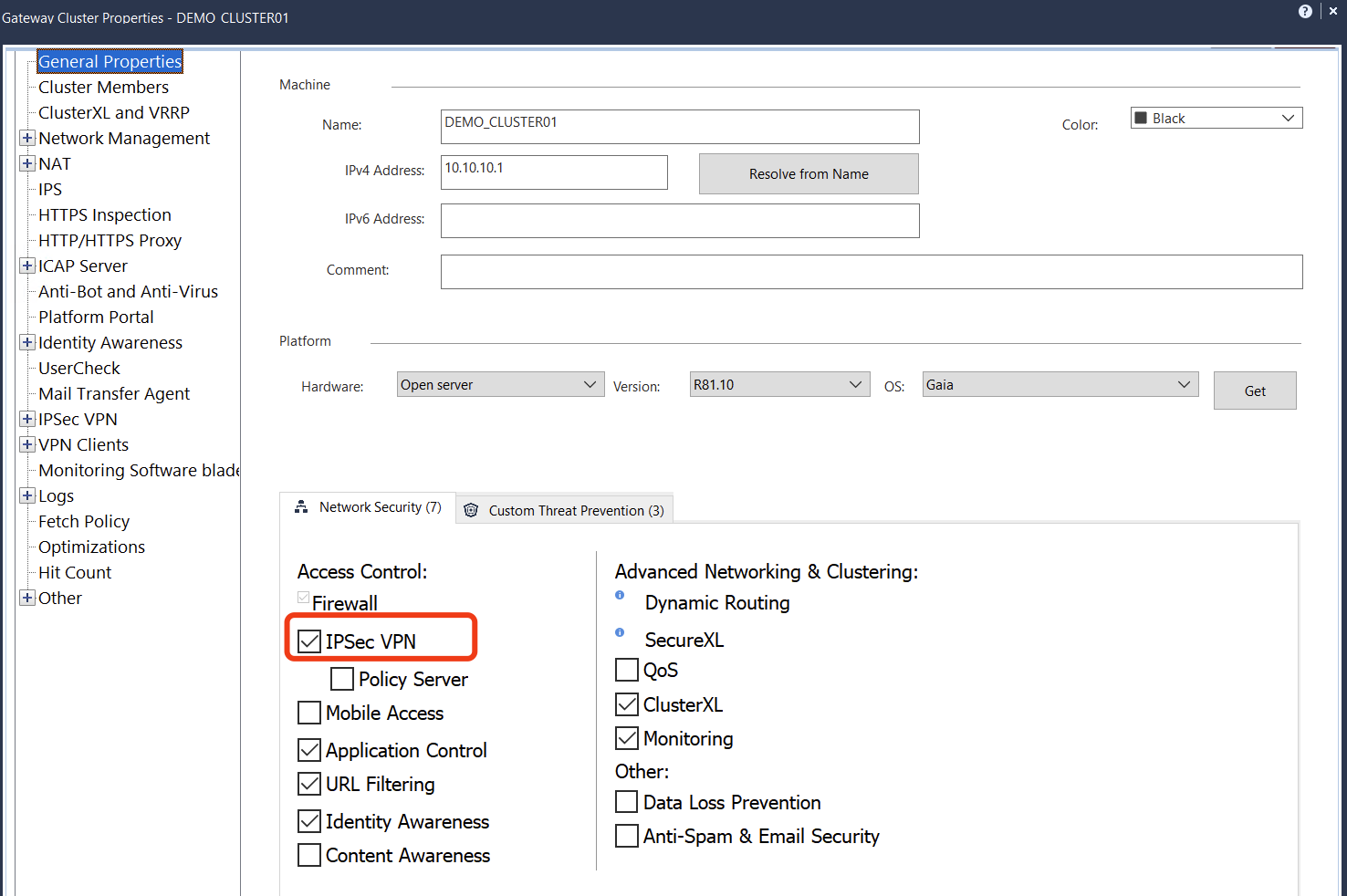Open the Black color picker dropdown
This screenshot has width=1347, height=896.
1216,119
